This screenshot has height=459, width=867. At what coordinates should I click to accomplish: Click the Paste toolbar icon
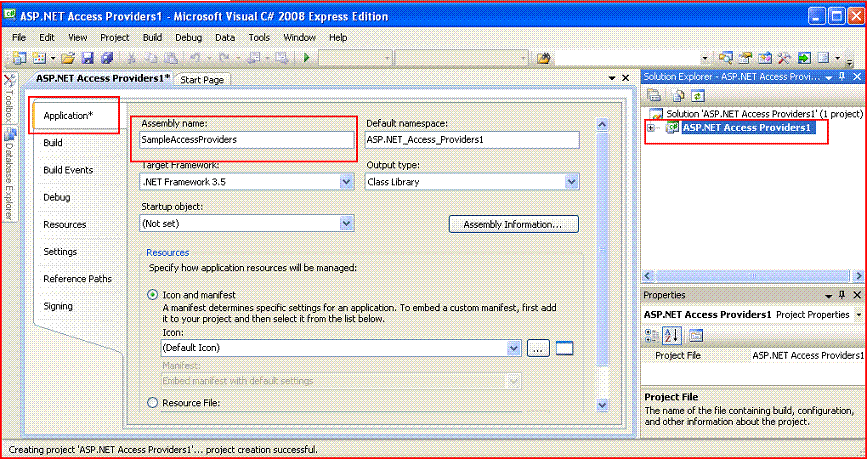click(x=171, y=58)
